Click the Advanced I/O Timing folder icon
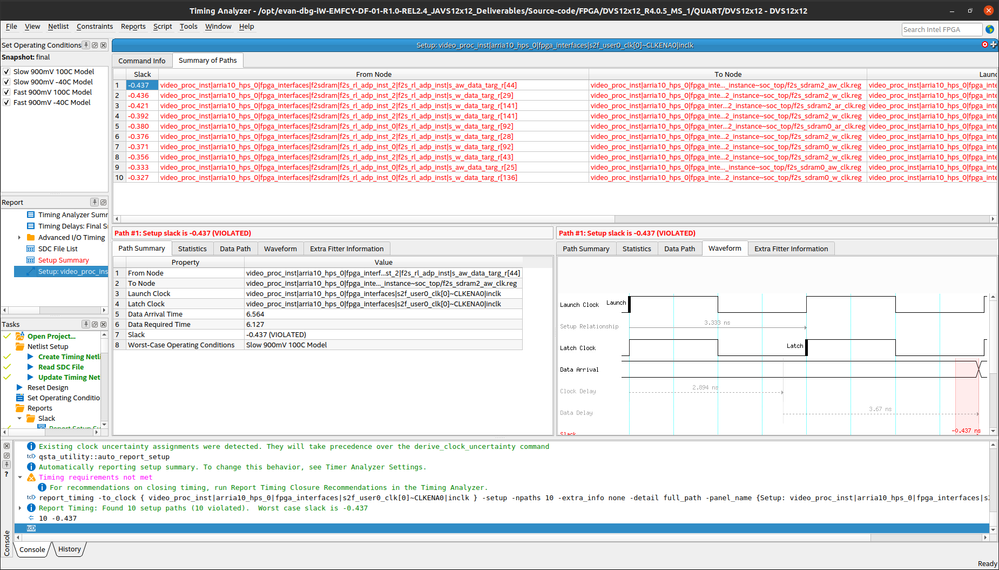999x570 pixels. 30,238
